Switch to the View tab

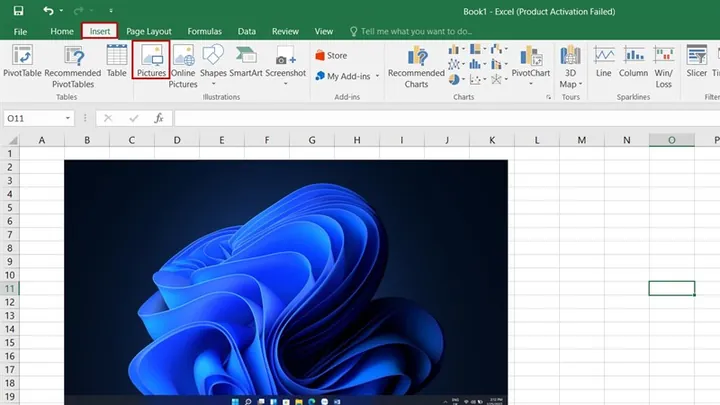(324, 31)
